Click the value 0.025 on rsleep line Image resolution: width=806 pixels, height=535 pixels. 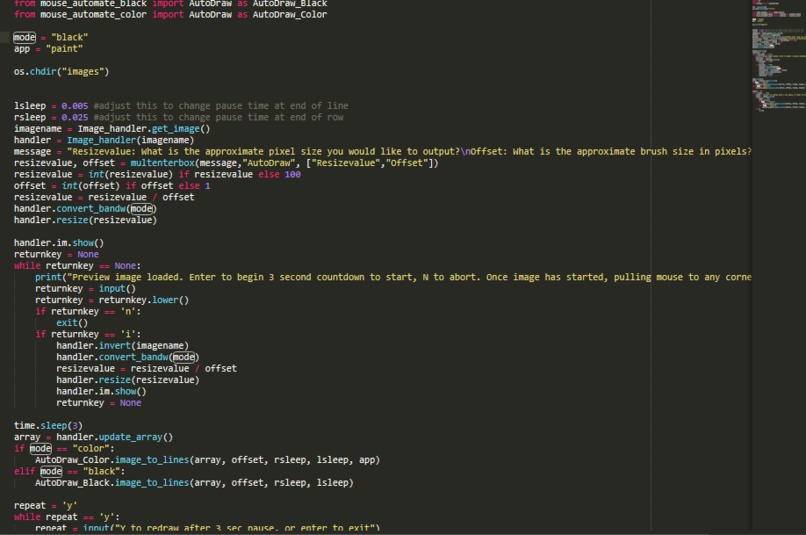pos(75,117)
